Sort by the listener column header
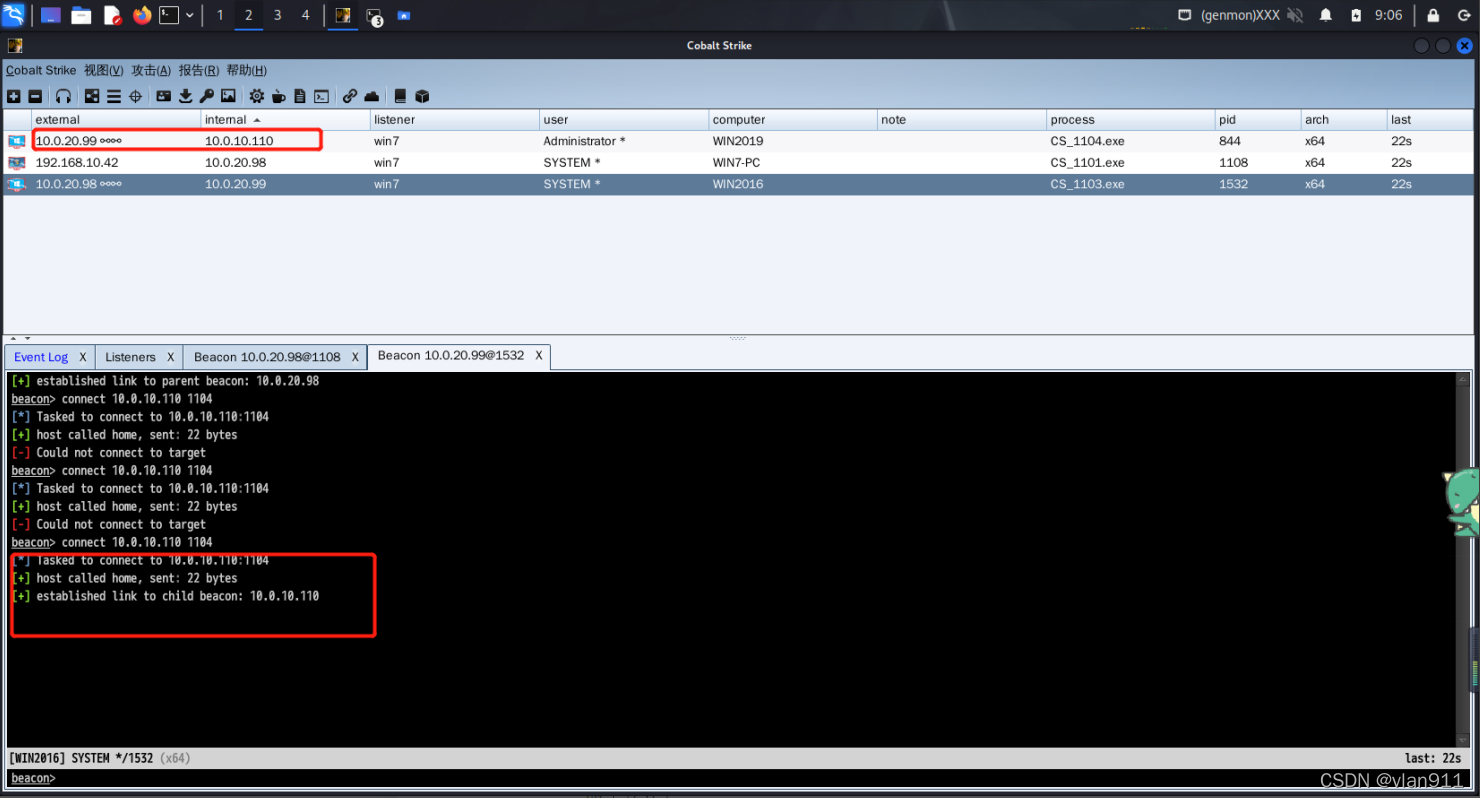This screenshot has width=1480, height=798. [x=454, y=119]
